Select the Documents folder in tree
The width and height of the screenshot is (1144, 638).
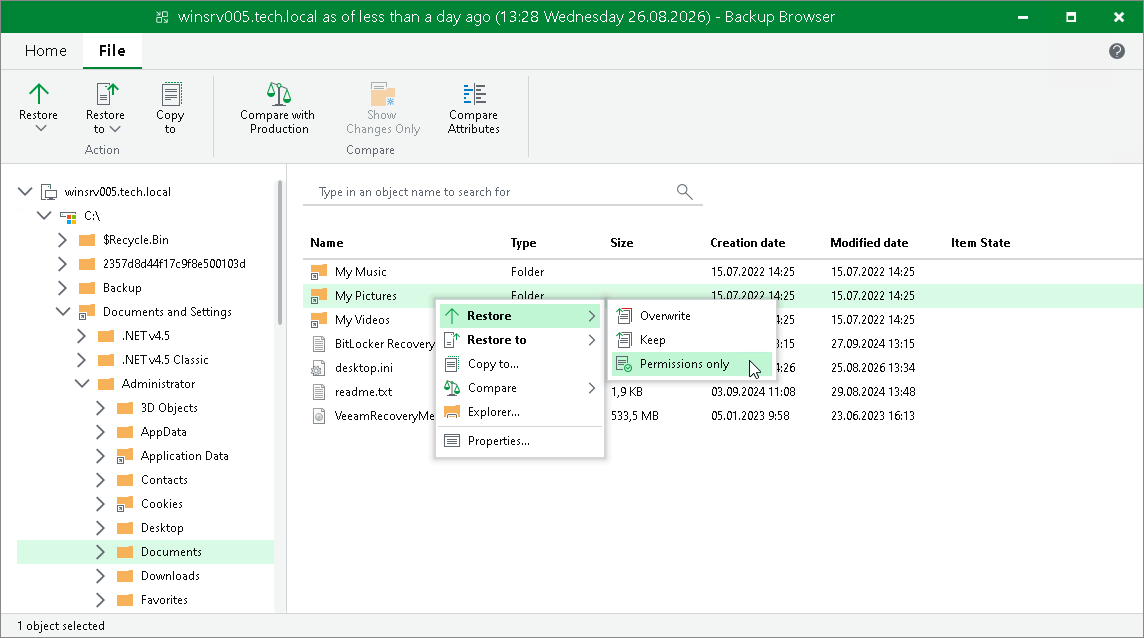(145, 552)
